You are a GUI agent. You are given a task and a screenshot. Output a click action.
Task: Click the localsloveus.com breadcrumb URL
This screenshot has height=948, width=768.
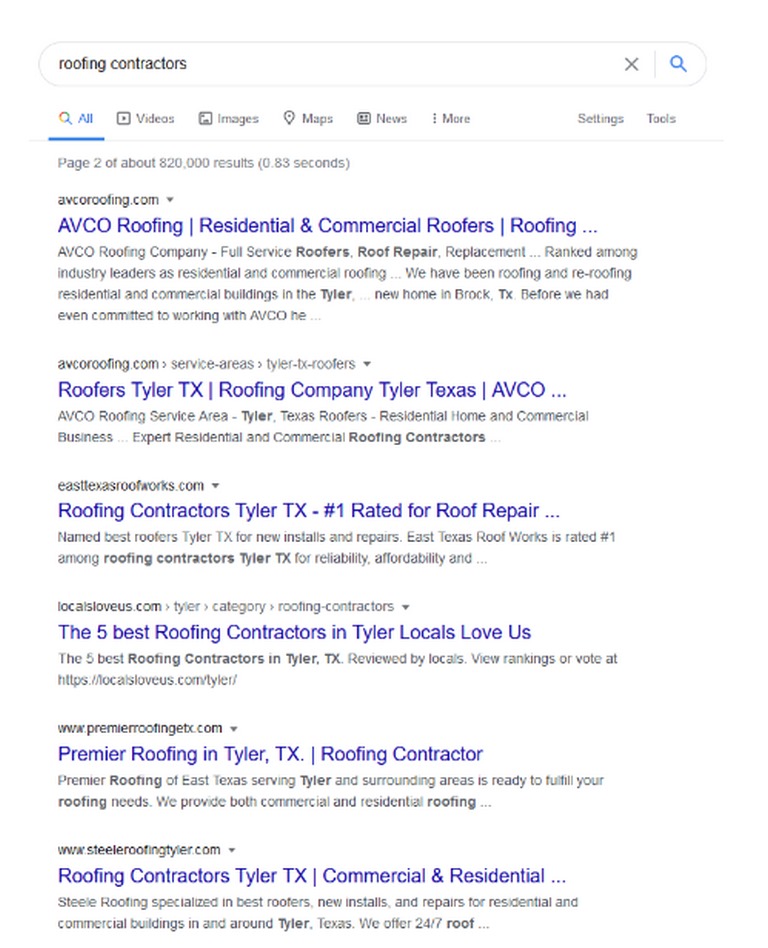pos(226,606)
